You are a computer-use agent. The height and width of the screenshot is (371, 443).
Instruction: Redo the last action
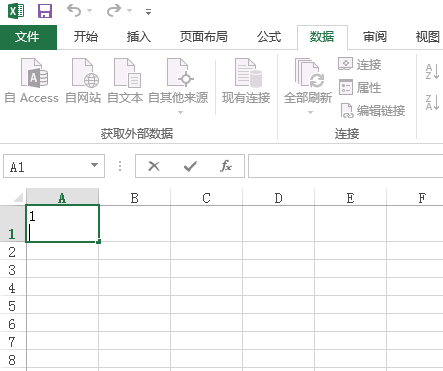click(x=114, y=10)
